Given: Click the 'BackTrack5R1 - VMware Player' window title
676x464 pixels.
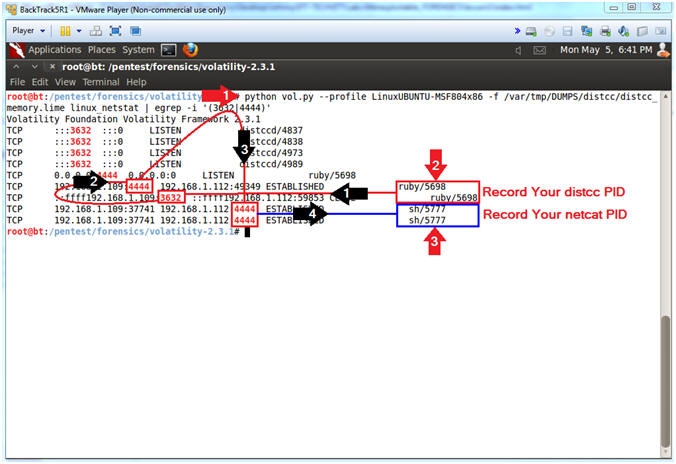Looking at the screenshot, I should point(123,9).
